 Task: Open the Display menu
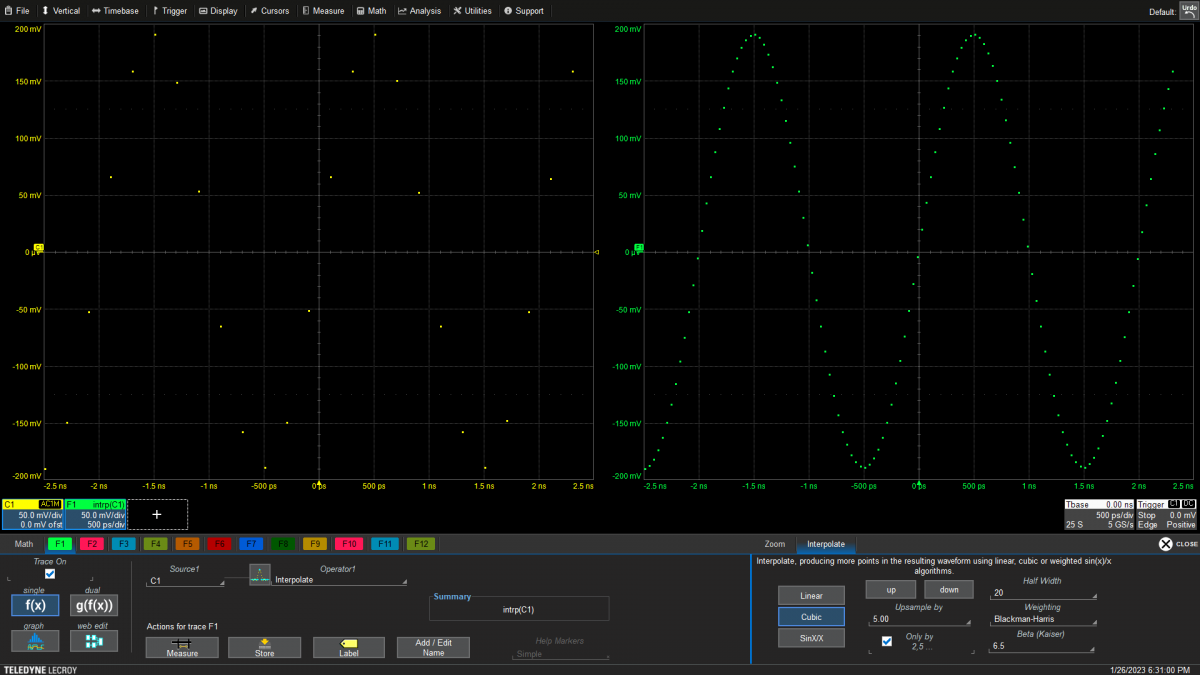pyautogui.click(x=218, y=11)
